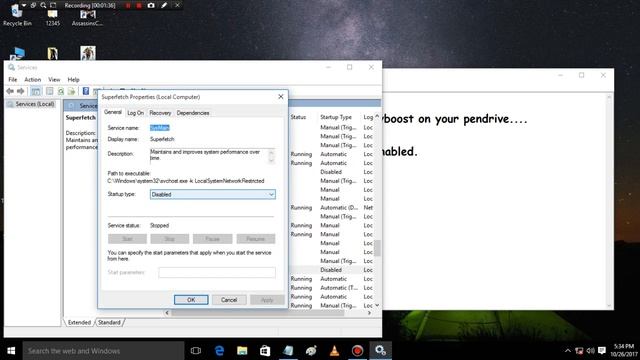
Task: Click the Resume service button
Action: coord(256,239)
